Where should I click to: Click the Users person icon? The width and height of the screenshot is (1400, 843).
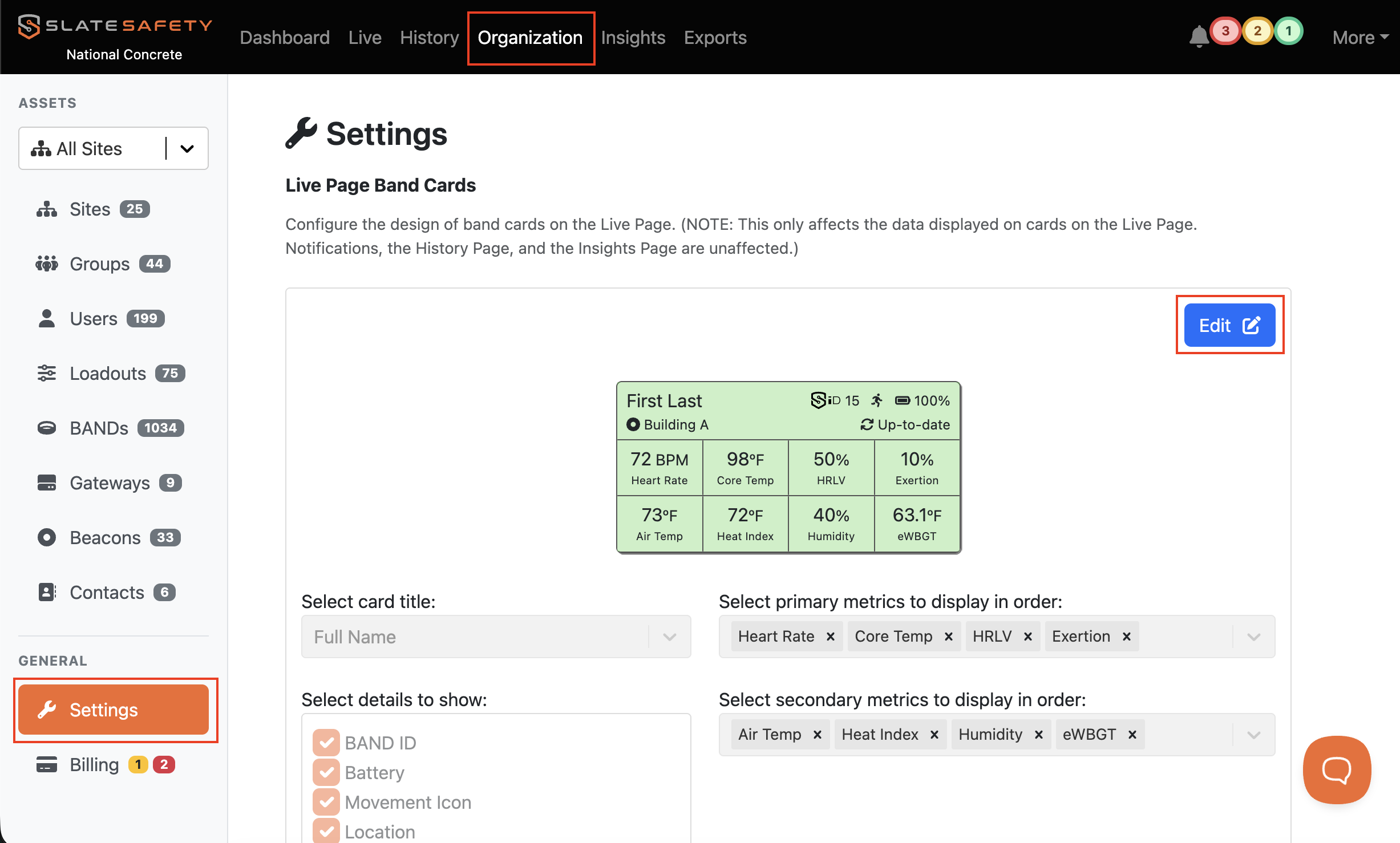point(47,319)
